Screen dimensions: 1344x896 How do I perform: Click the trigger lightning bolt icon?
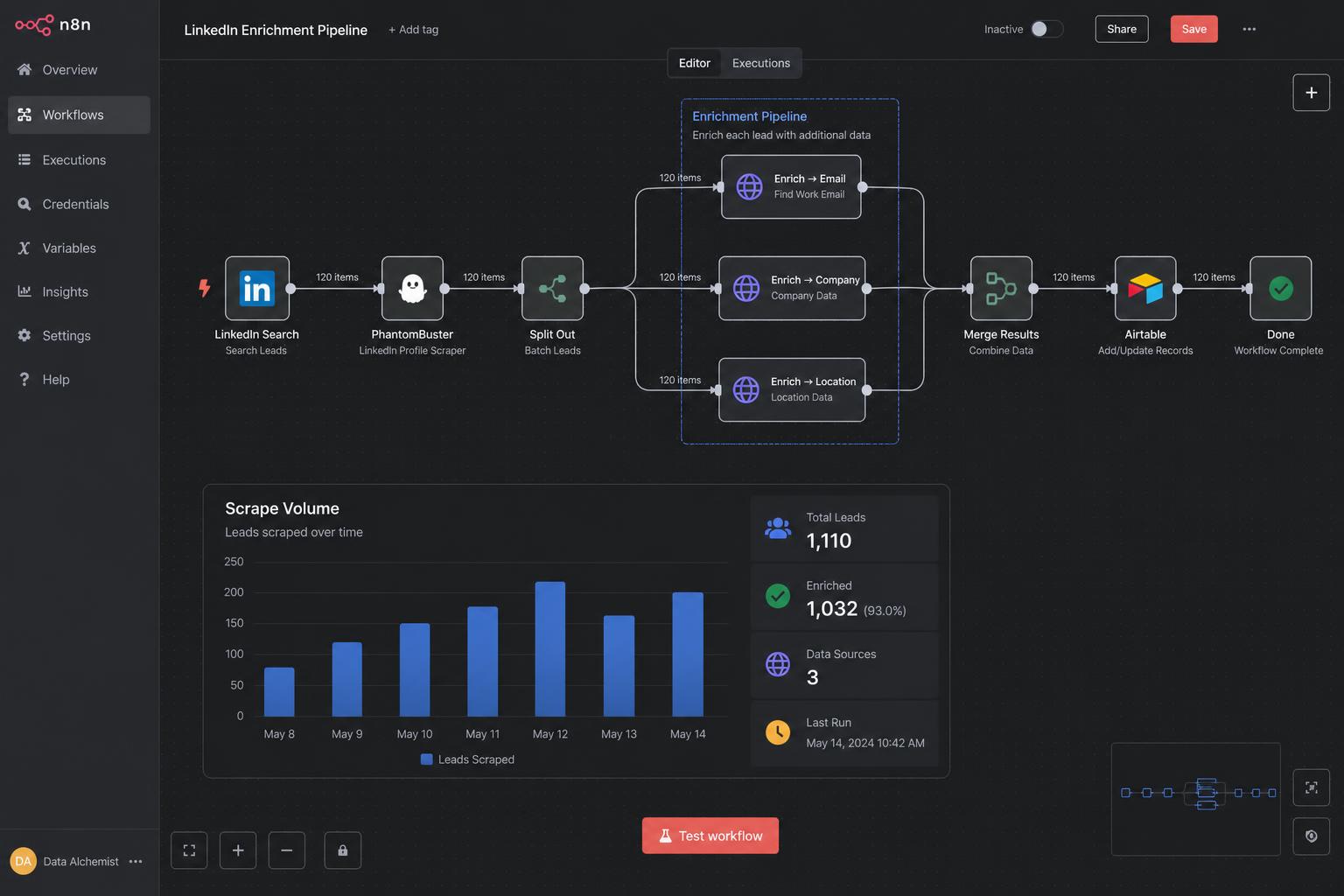204,288
